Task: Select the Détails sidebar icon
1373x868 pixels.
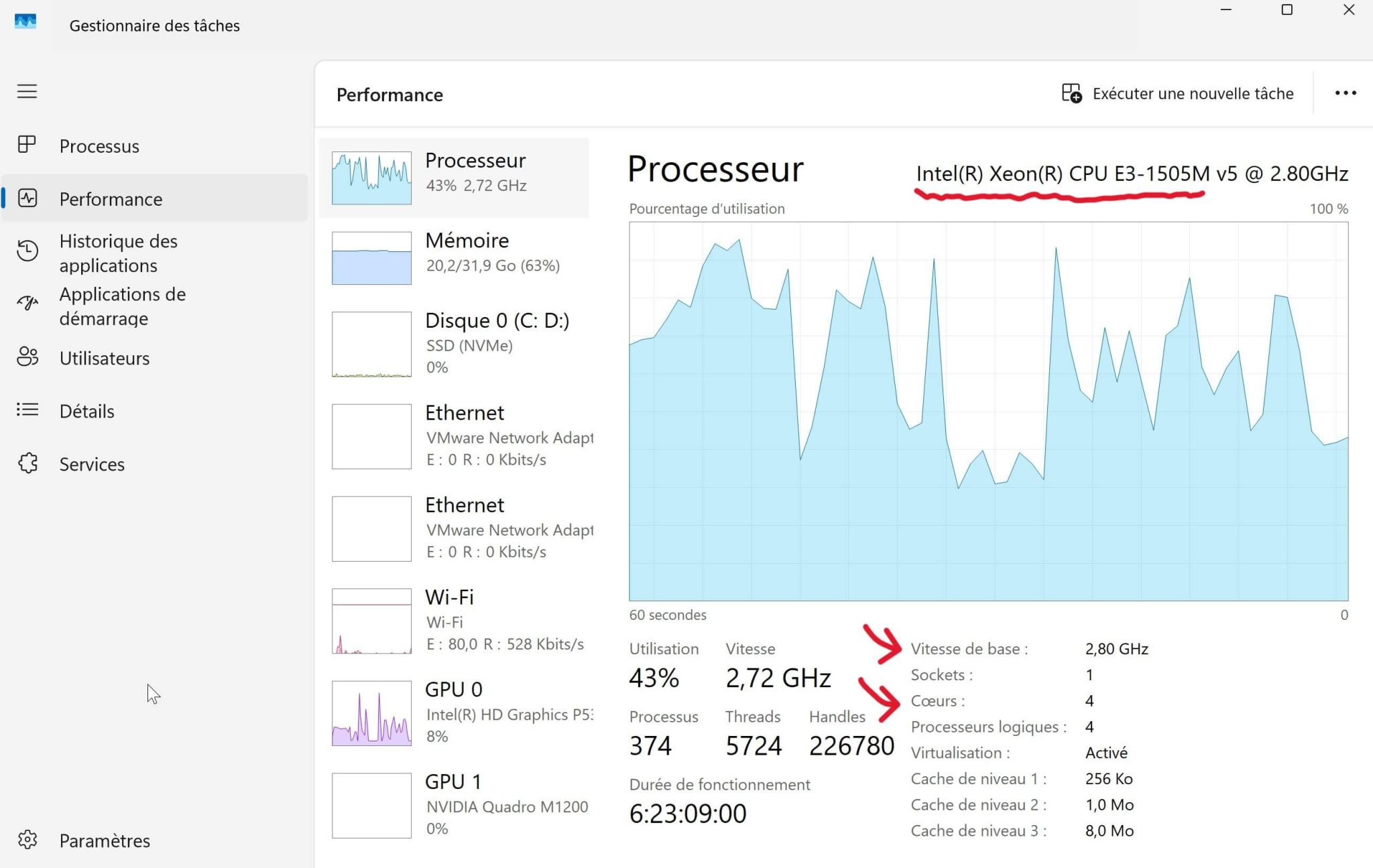Action: click(x=87, y=411)
